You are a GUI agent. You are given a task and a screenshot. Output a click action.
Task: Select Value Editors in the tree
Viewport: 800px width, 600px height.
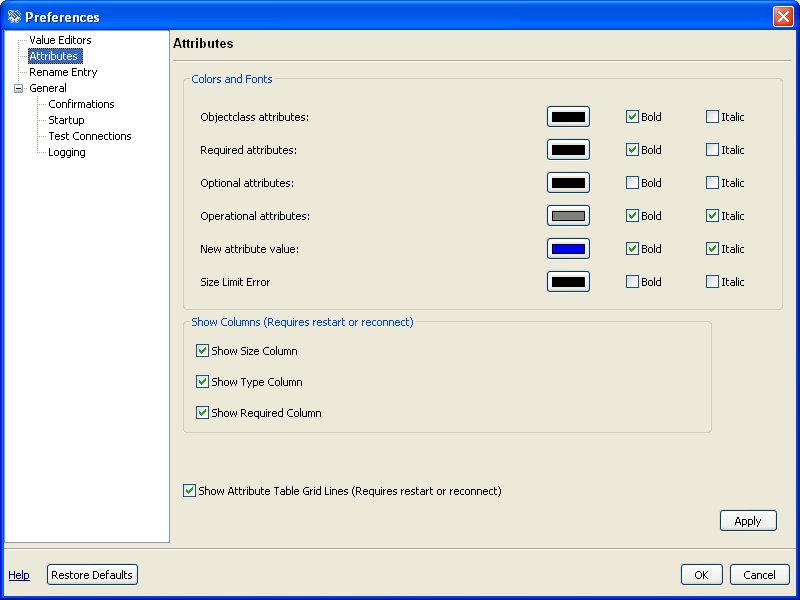click(59, 40)
